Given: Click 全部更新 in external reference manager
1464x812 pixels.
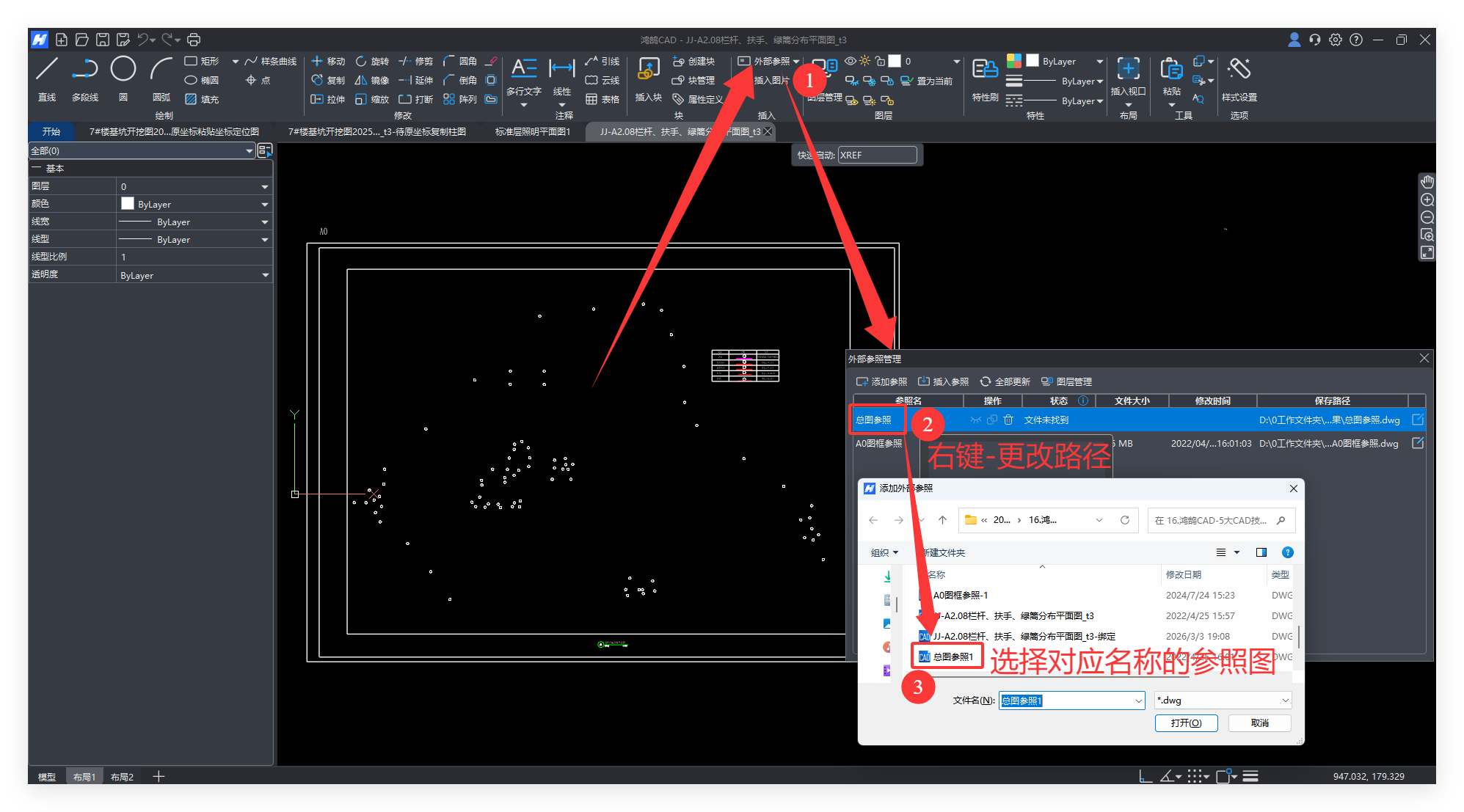Looking at the screenshot, I should [x=1005, y=381].
